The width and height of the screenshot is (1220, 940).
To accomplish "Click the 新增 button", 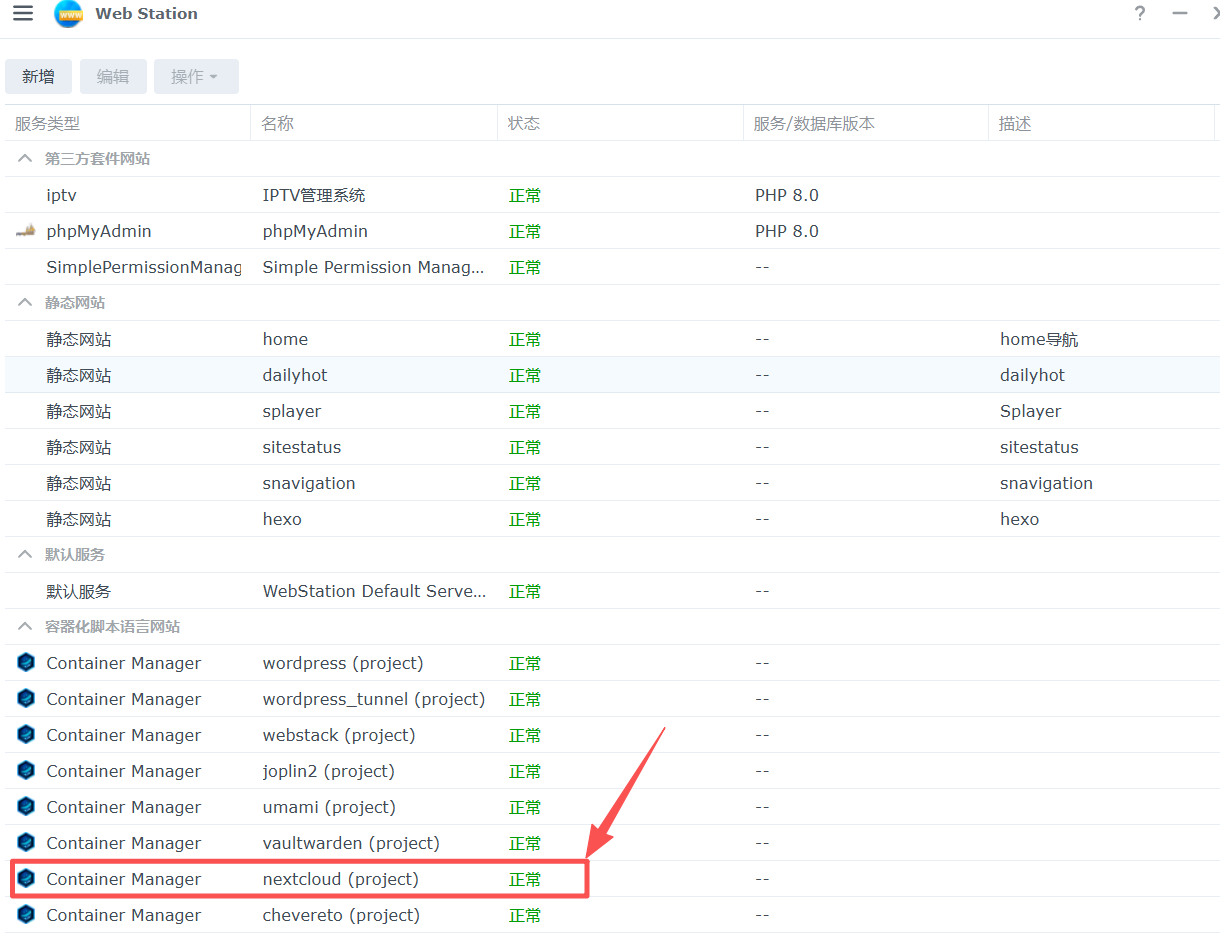I will 39,77.
